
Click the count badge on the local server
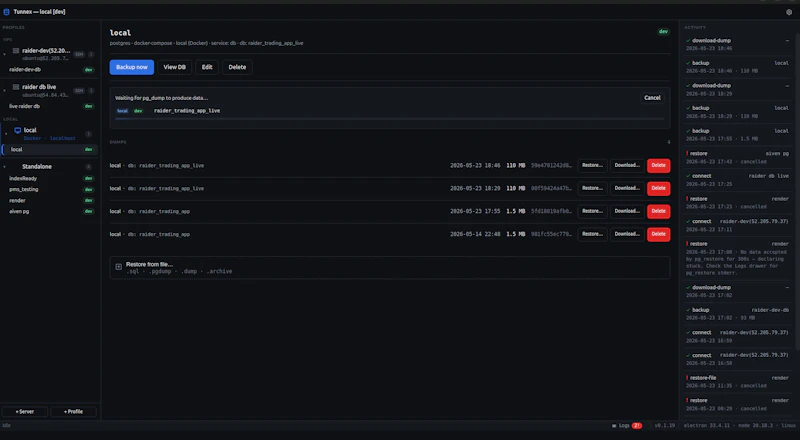(88, 134)
